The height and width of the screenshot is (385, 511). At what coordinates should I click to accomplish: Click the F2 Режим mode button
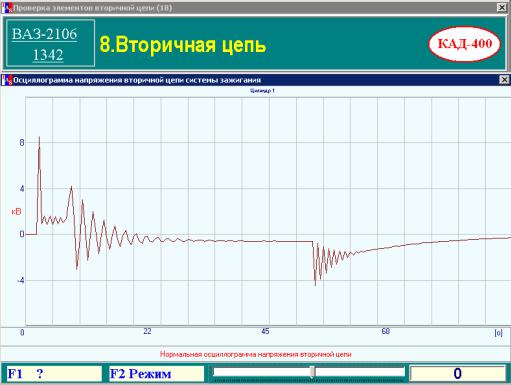click(x=156, y=373)
